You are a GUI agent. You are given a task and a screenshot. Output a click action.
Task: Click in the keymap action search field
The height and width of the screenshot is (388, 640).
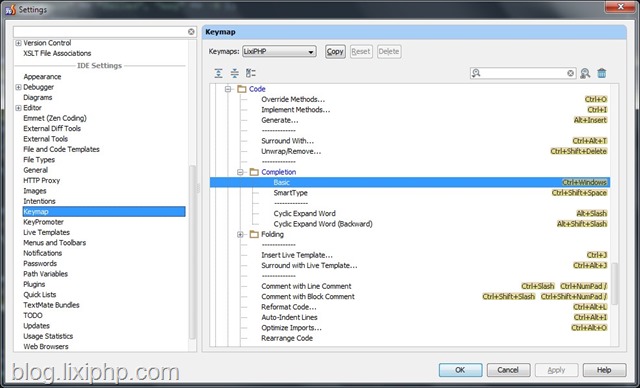pos(524,73)
